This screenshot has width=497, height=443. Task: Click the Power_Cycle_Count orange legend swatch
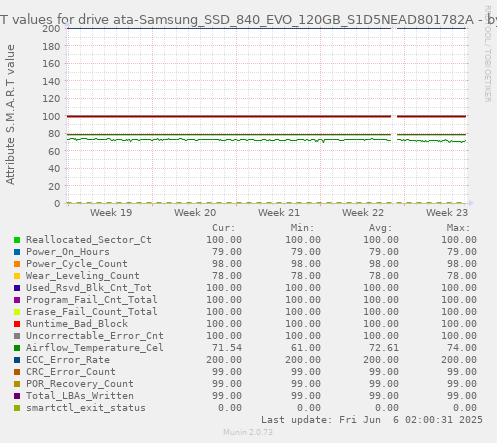pos(17,264)
